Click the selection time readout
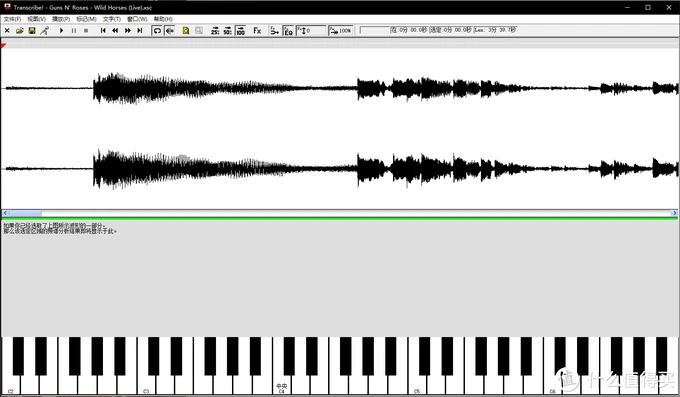This screenshot has width=680, height=397. click(450, 30)
